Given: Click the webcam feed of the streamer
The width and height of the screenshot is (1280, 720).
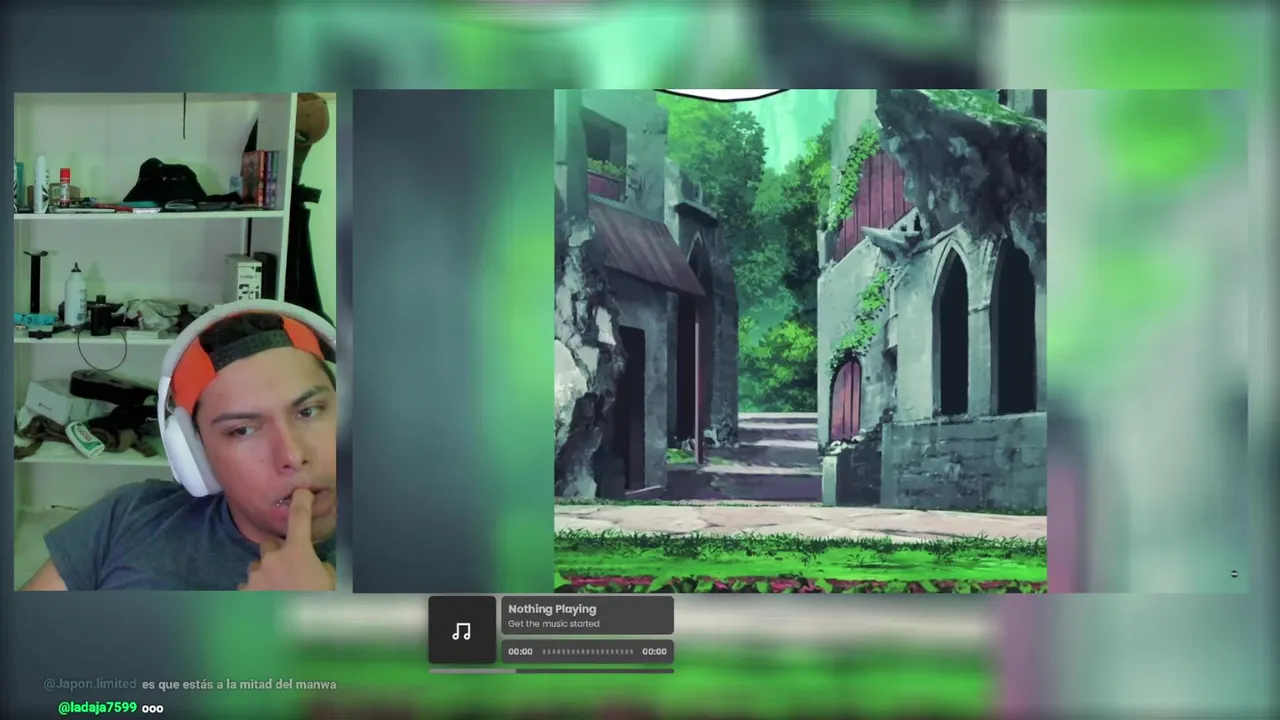Looking at the screenshot, I should (175, 341).
